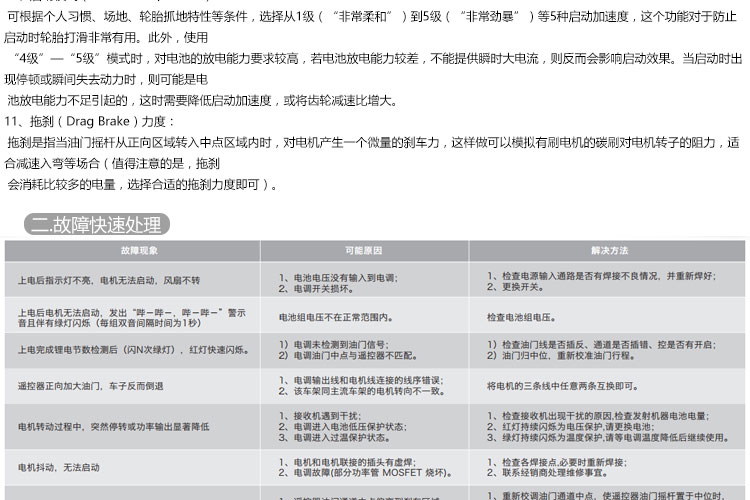
Task: Select the 可能原因 table column header
Action: [x=364, y=249]
